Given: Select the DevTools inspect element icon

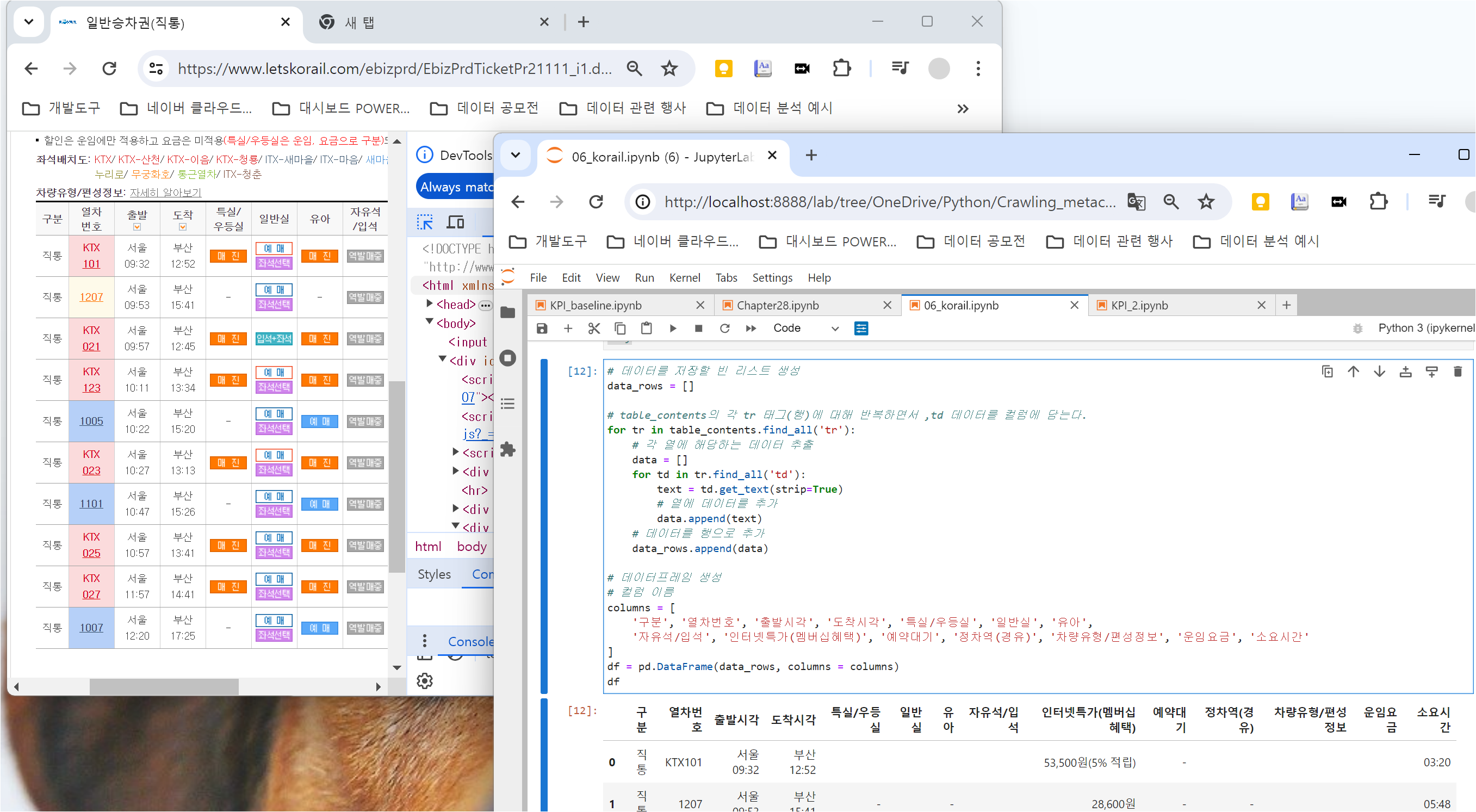Looking at the screenshot, I should pos(425,222).
